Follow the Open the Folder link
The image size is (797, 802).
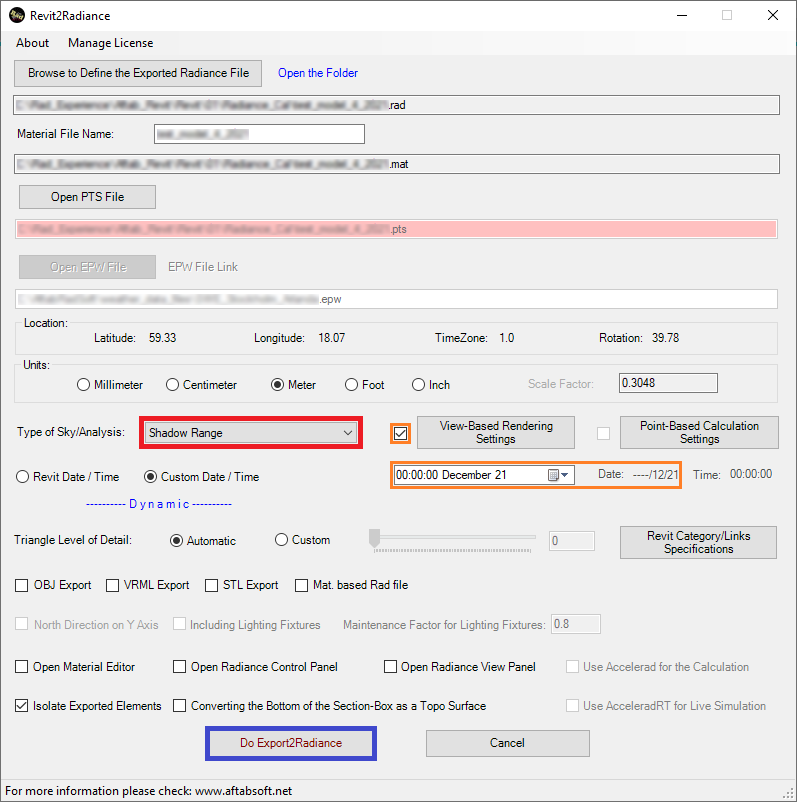coord(318,73)
